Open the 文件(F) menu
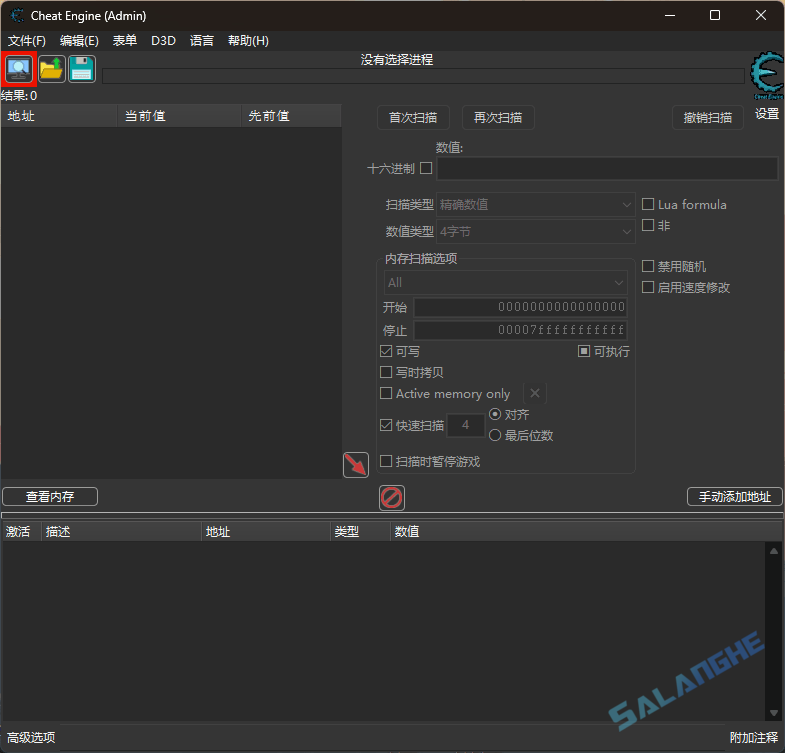 [27, 41]
